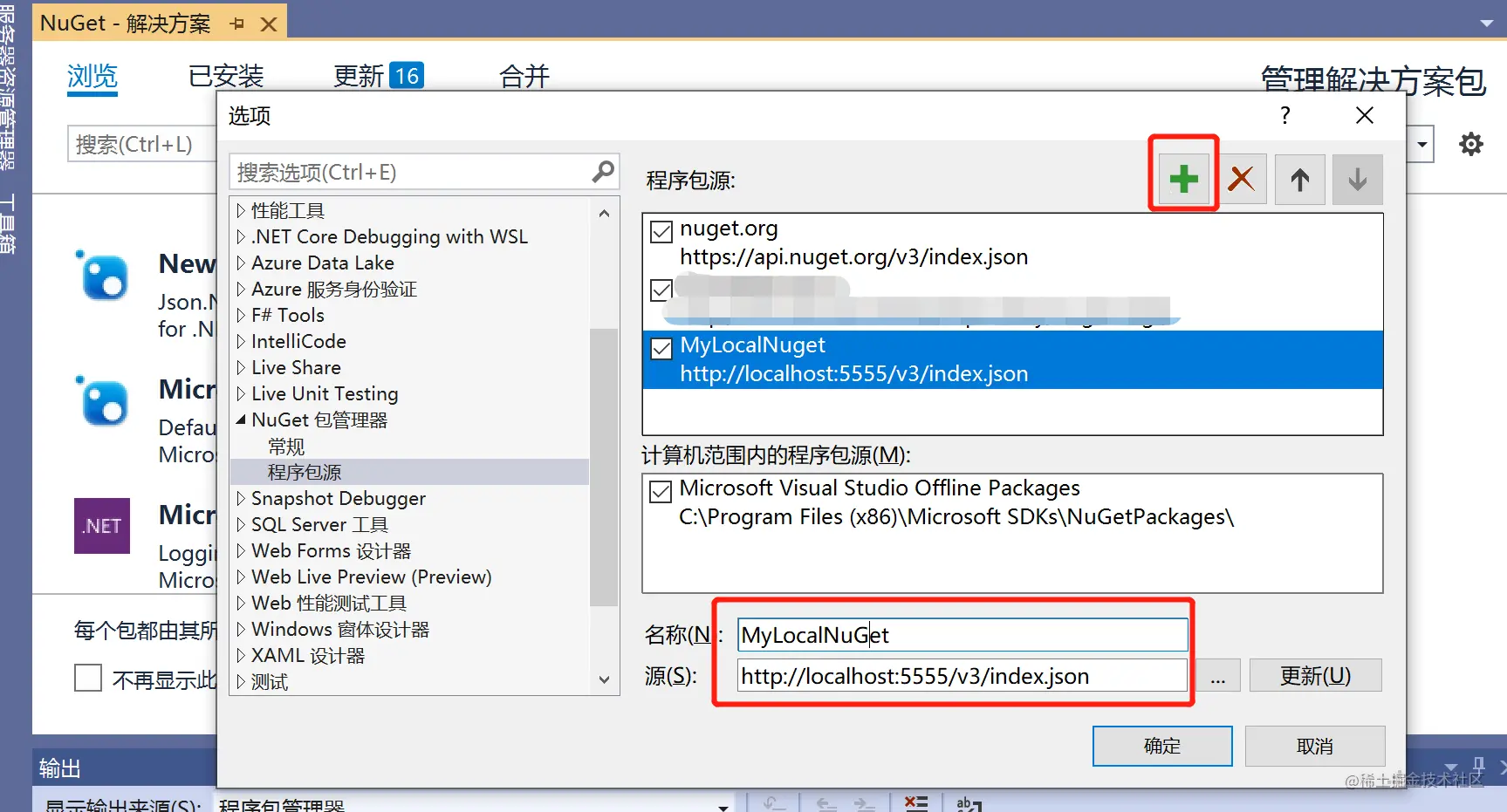Select 测试 tree item
Screen dimensions: 1507x812
click(x=270, y=681)
